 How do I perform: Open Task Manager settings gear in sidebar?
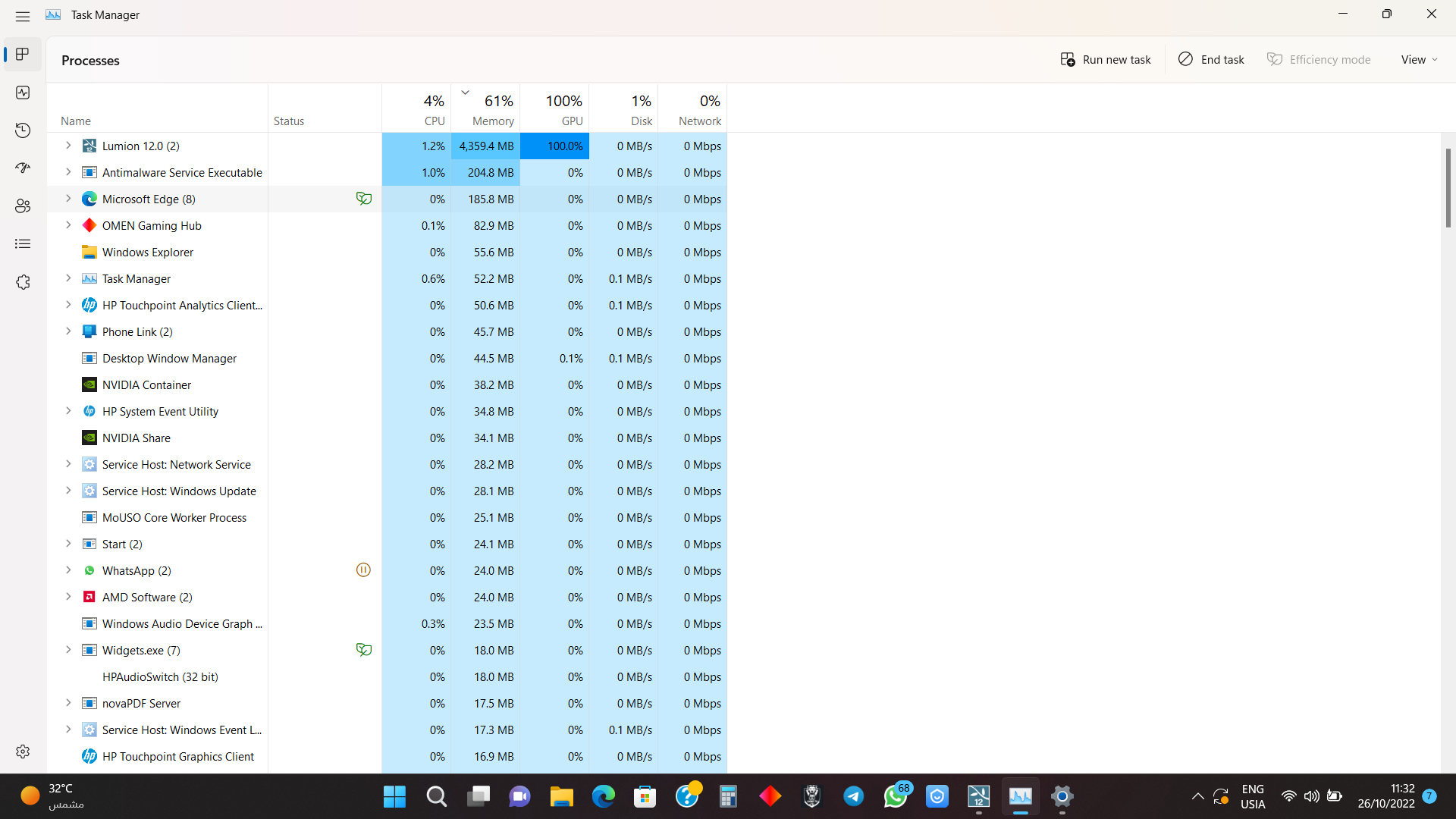click(x=23, y=751)
